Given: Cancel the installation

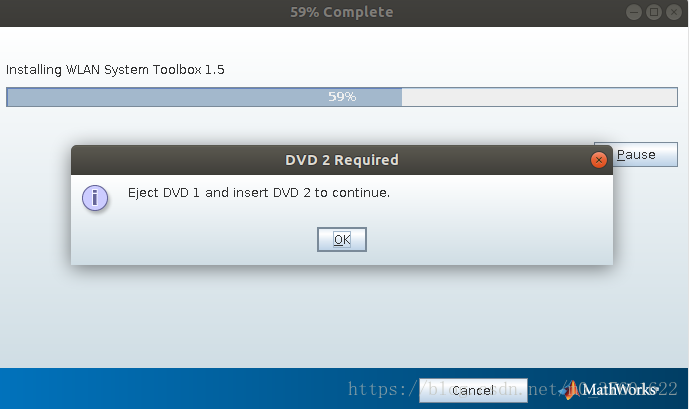Looking at the screenshot, I should (473, 390).
